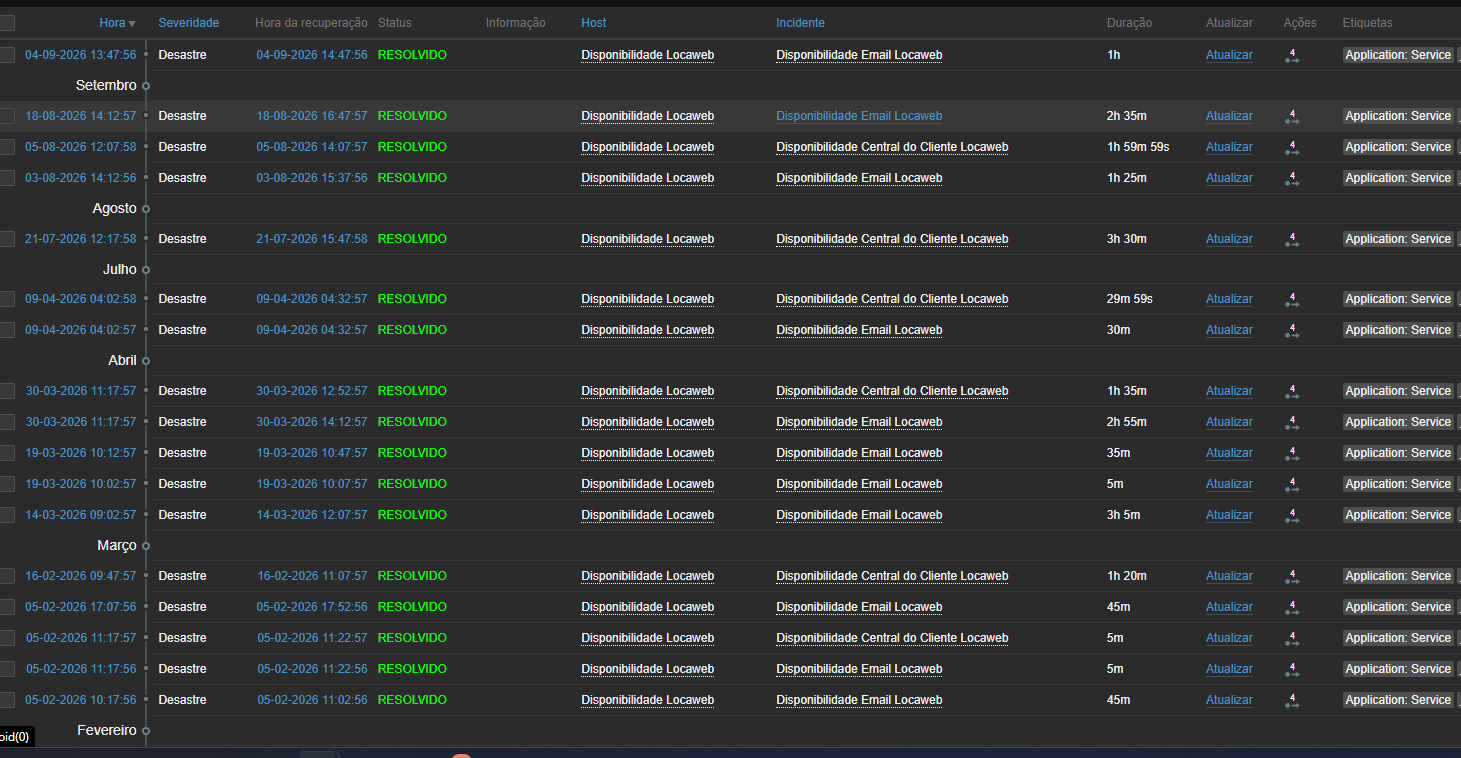Open actions icon in the 1h 35m duration row
Screen dimensions: 1461x758
[x=1291, y=392]
